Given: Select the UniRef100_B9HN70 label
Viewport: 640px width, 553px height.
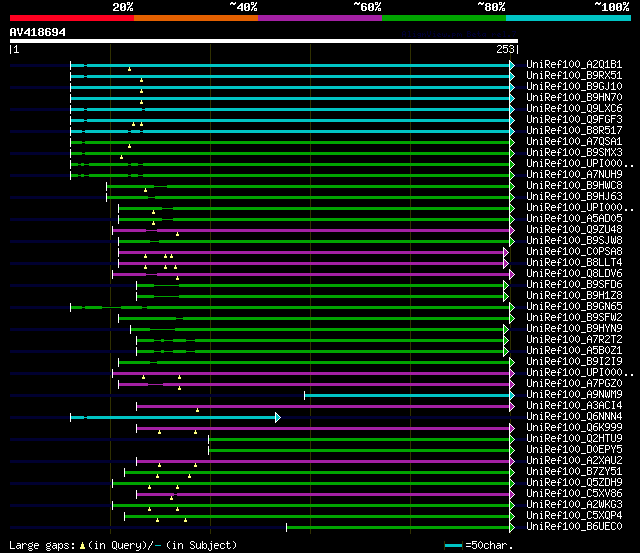Looking at the screenshot, I should coord(574,98).
